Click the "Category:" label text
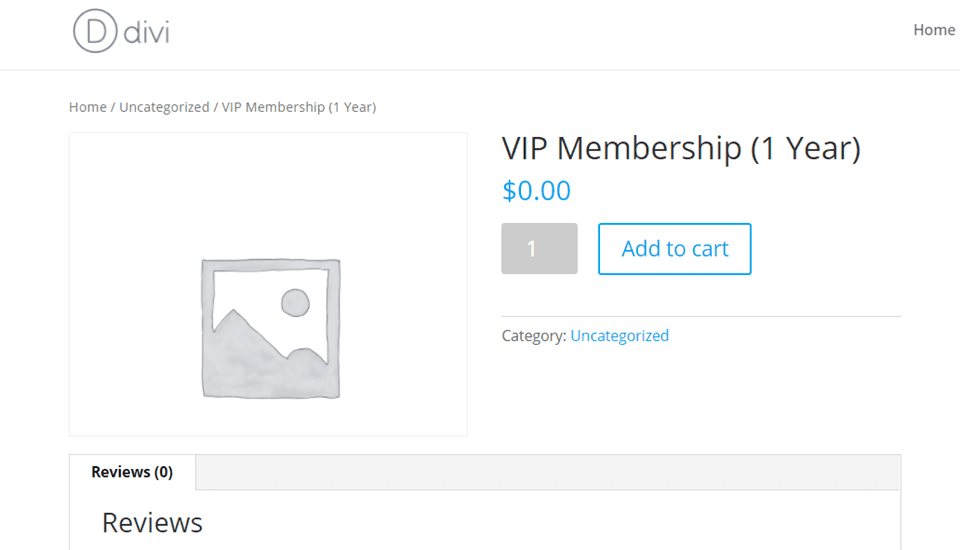960x550 pixels. (x=534, y=336)
